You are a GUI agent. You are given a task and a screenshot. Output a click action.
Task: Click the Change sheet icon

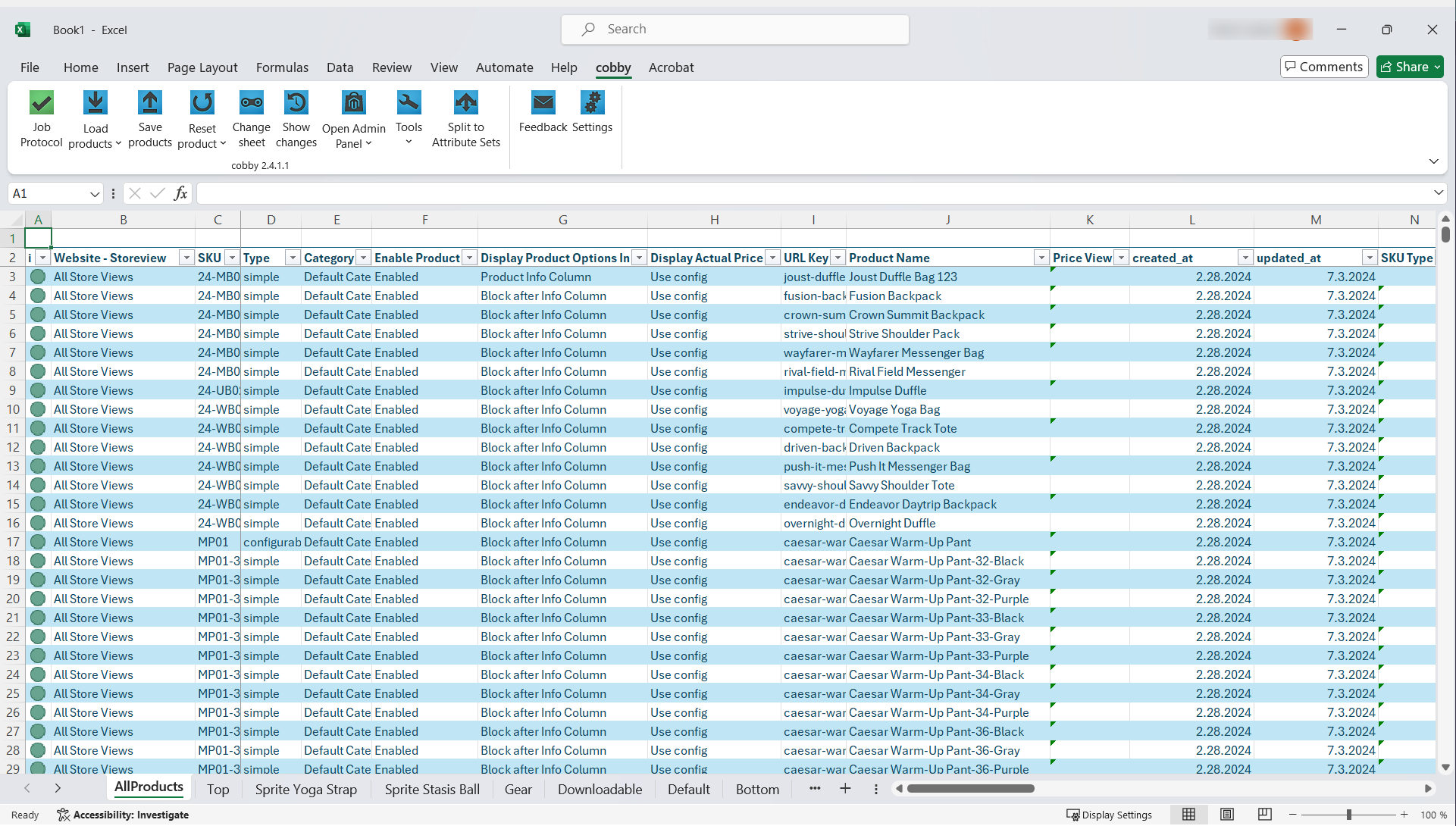252,102
